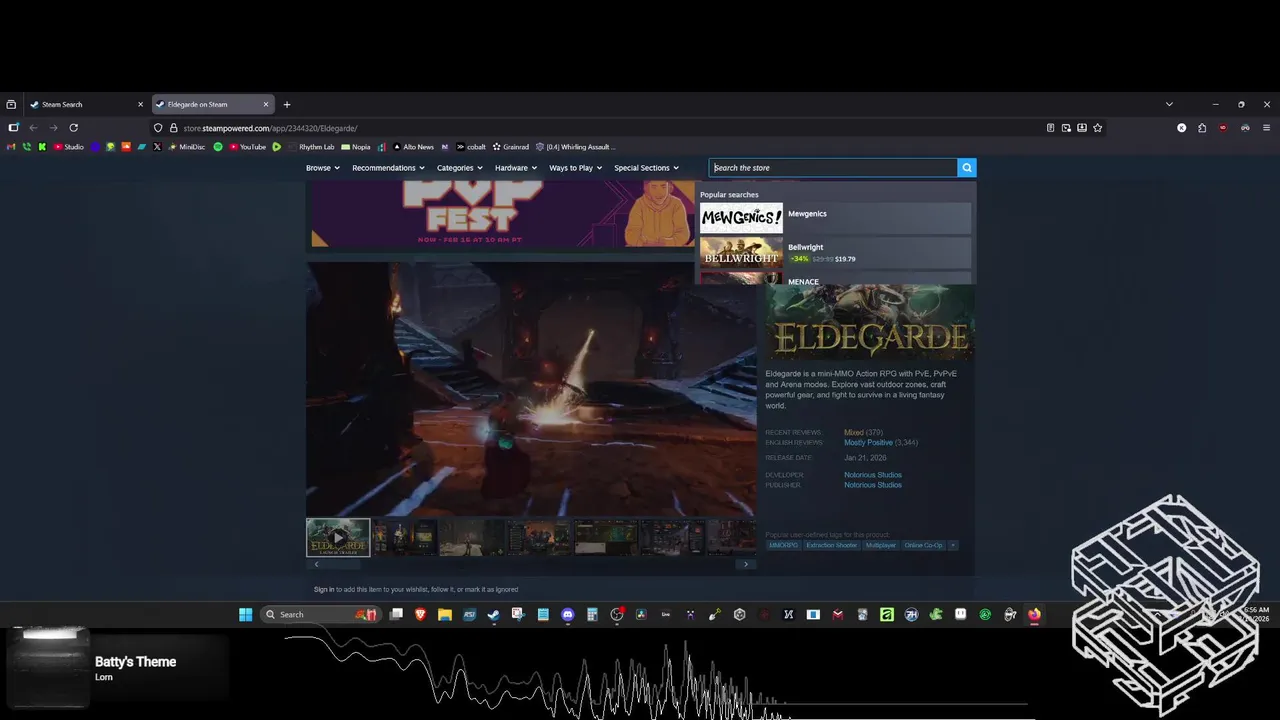Open the Online Co-Op tag
1280x720 pixels.
[x=924, y=545]
